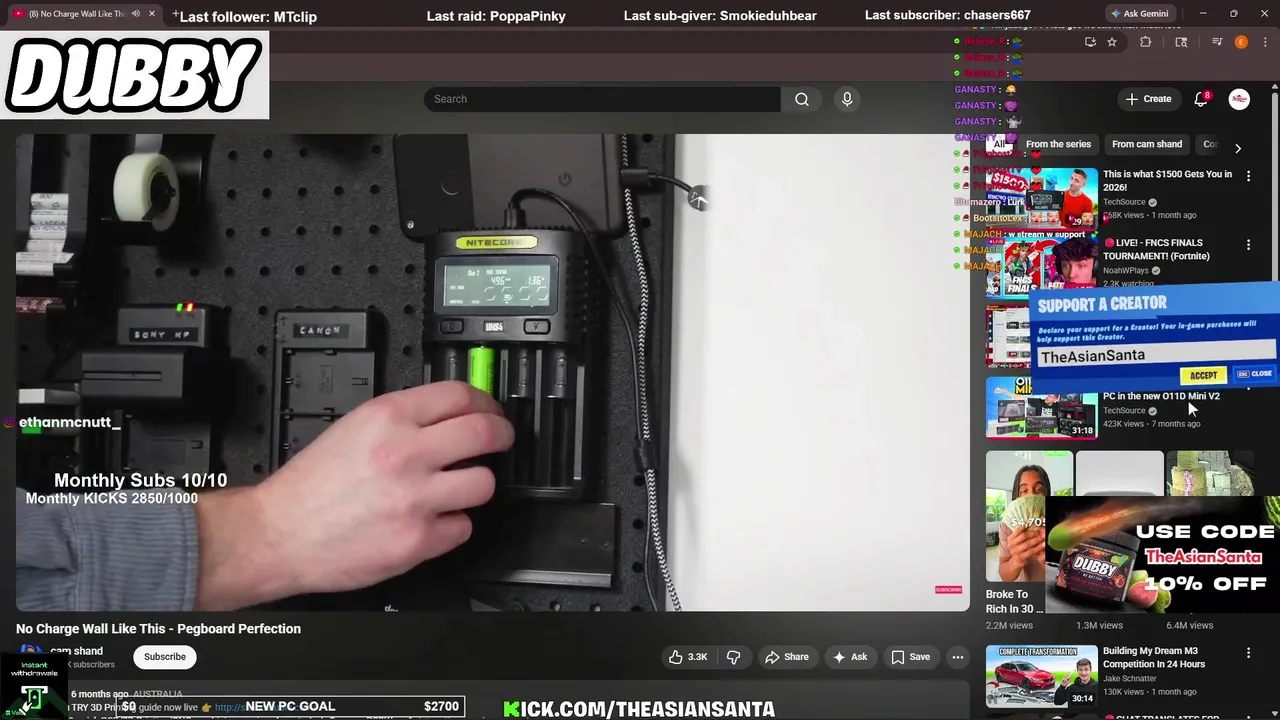Click 'Last raid: PoppaPinky' text
This screenshot has height=720, width=1280.
pyautogui.click(x=496, y=16)
